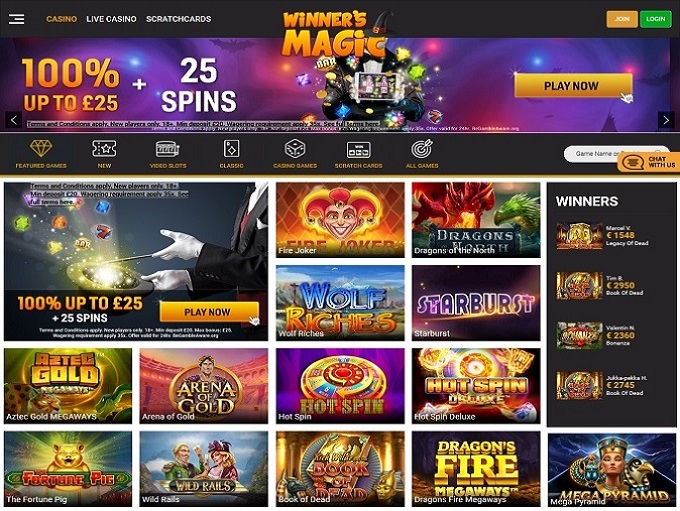Open the hamburger menu
This screenshot has width=680, height=511.
(16, 19)
